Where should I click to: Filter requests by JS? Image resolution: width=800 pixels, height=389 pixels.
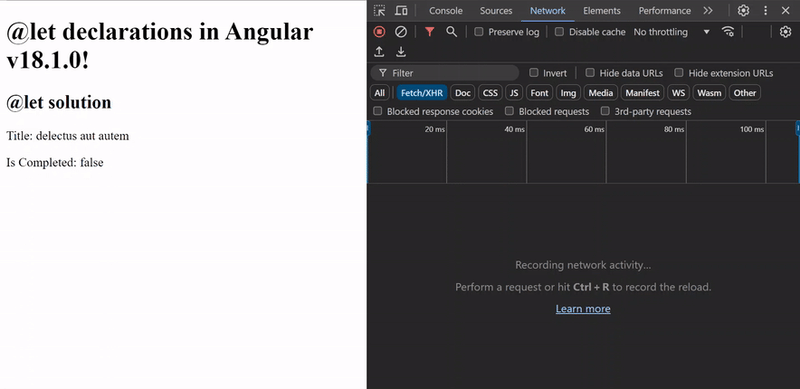point(514,93)
